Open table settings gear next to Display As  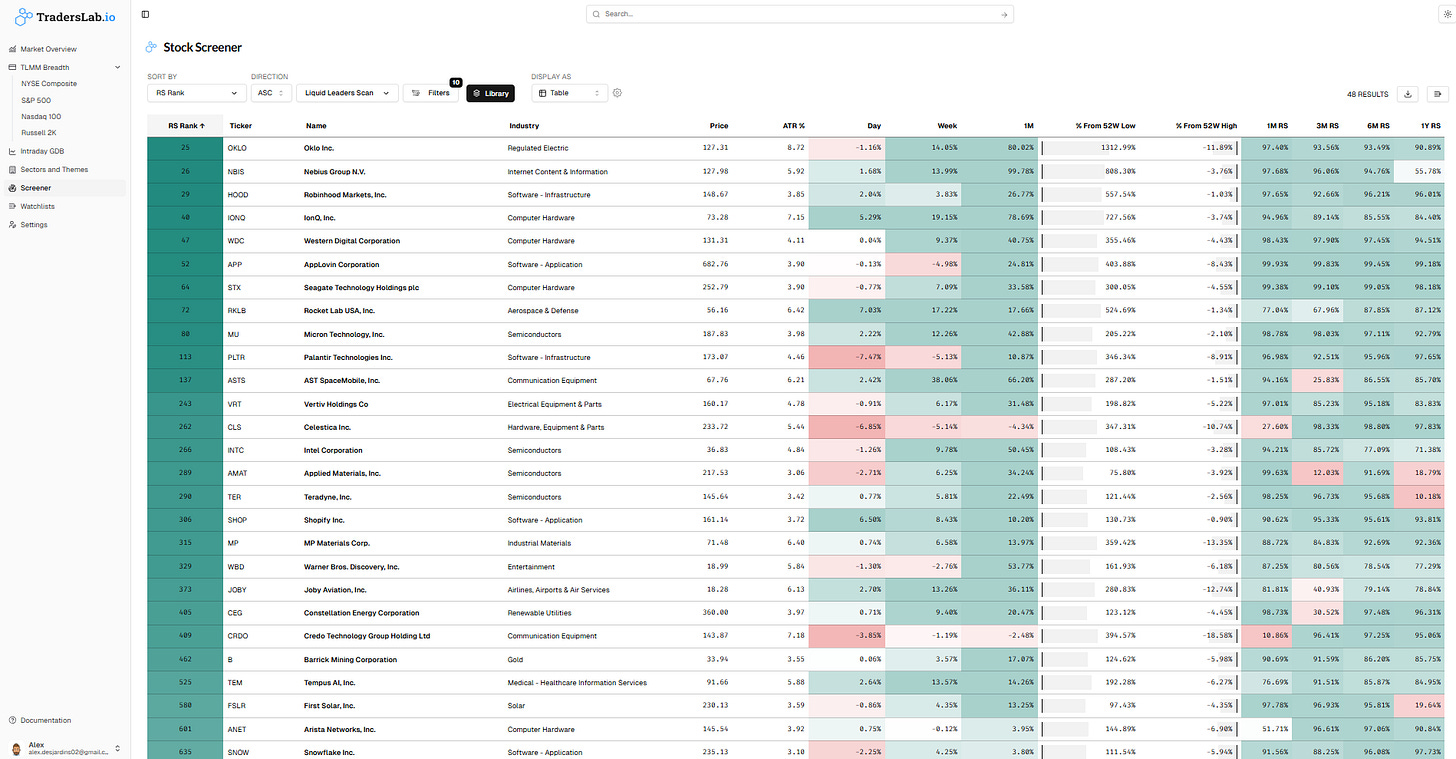[x=618, y=93]
